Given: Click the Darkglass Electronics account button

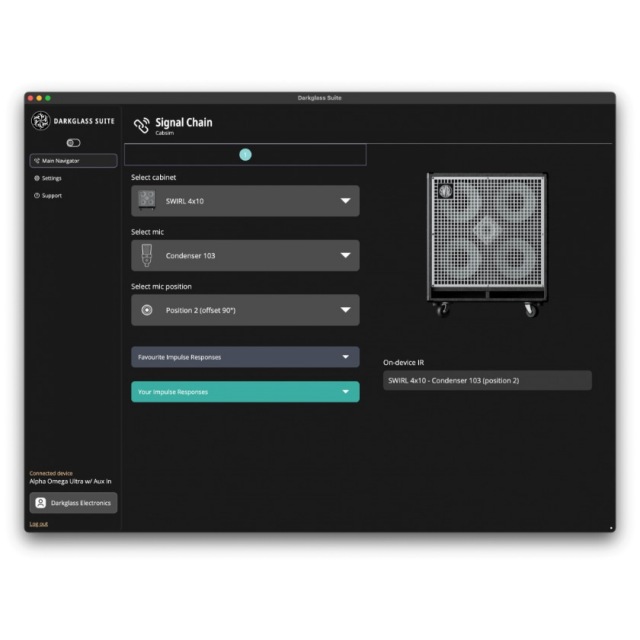Looking at the screenshot, I should (73, 503).
